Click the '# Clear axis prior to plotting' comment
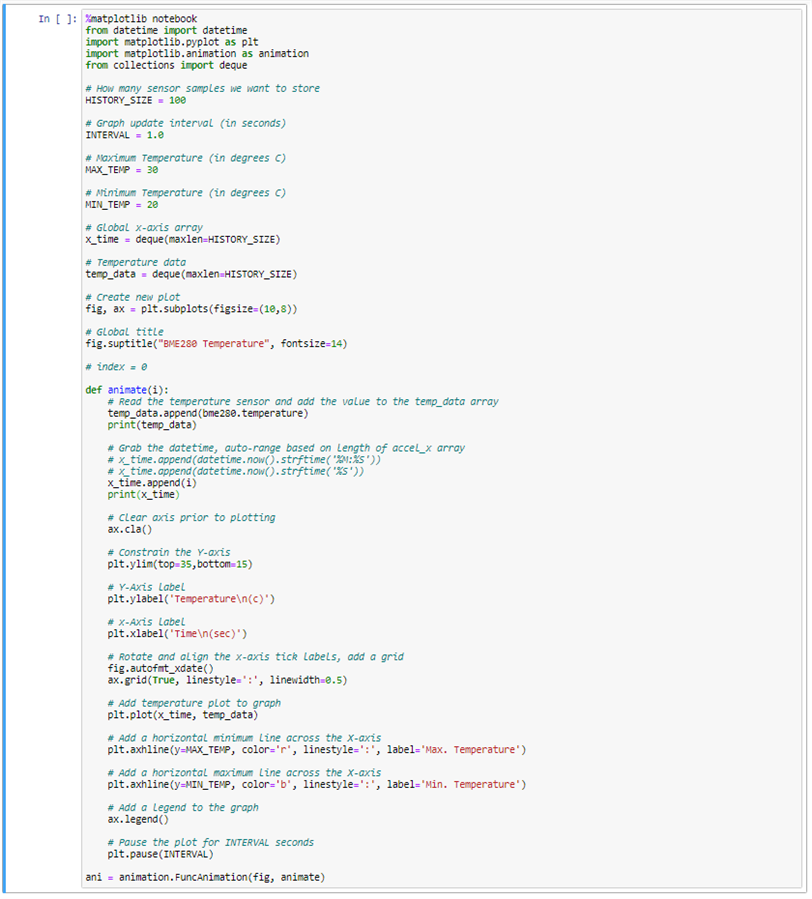 pos(192,518)
